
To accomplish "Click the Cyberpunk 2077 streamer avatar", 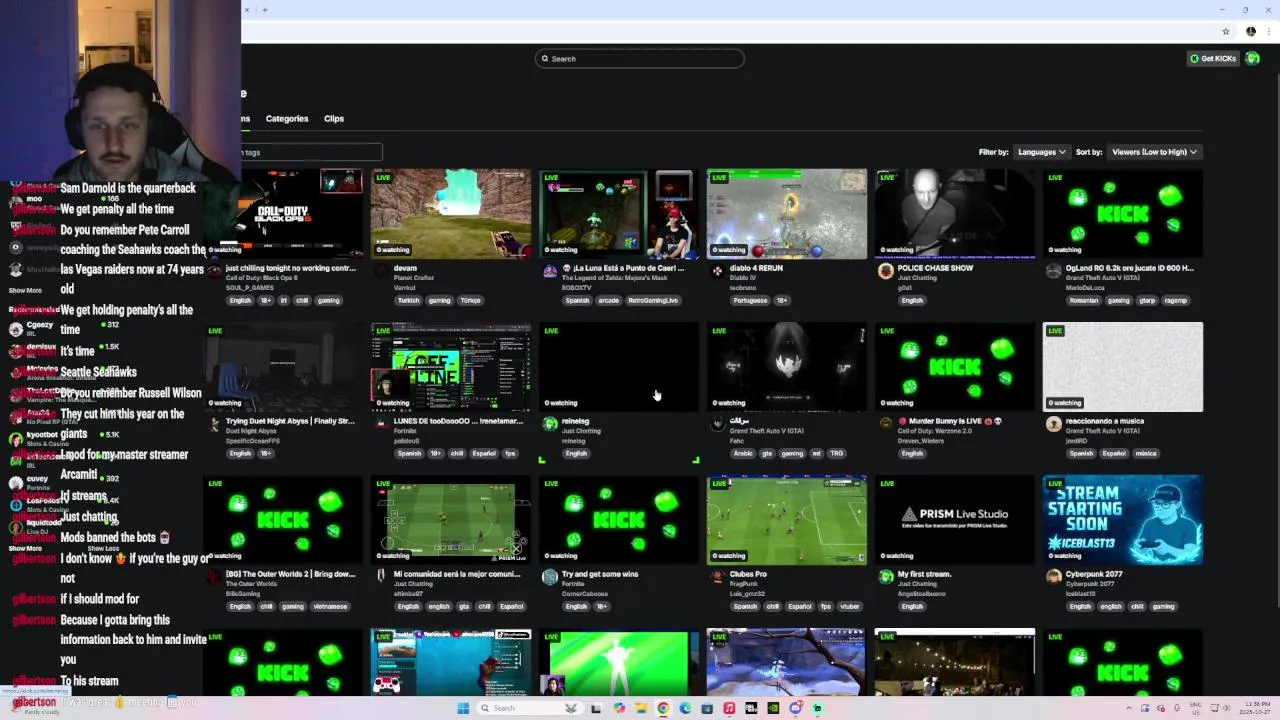I will pos(1053,577).
